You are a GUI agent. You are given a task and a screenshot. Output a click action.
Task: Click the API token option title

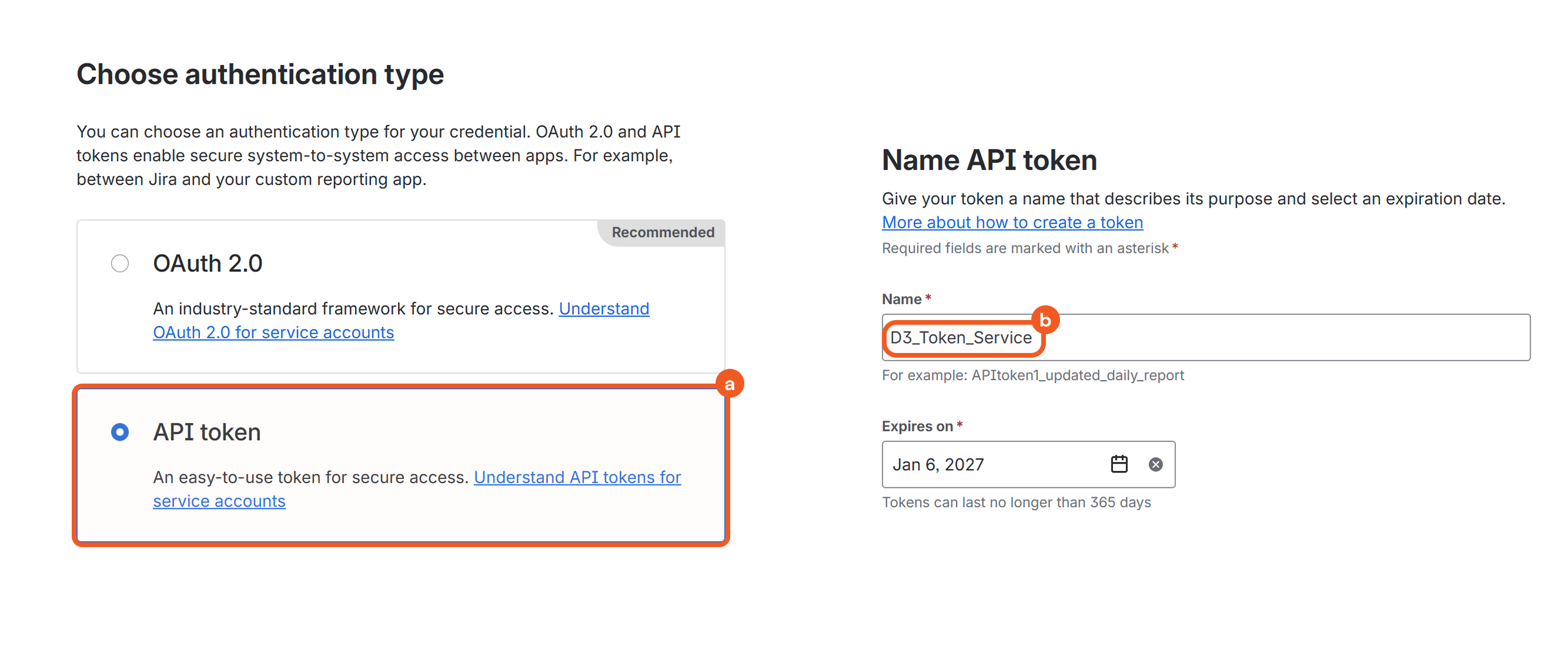tap(207, 432)
